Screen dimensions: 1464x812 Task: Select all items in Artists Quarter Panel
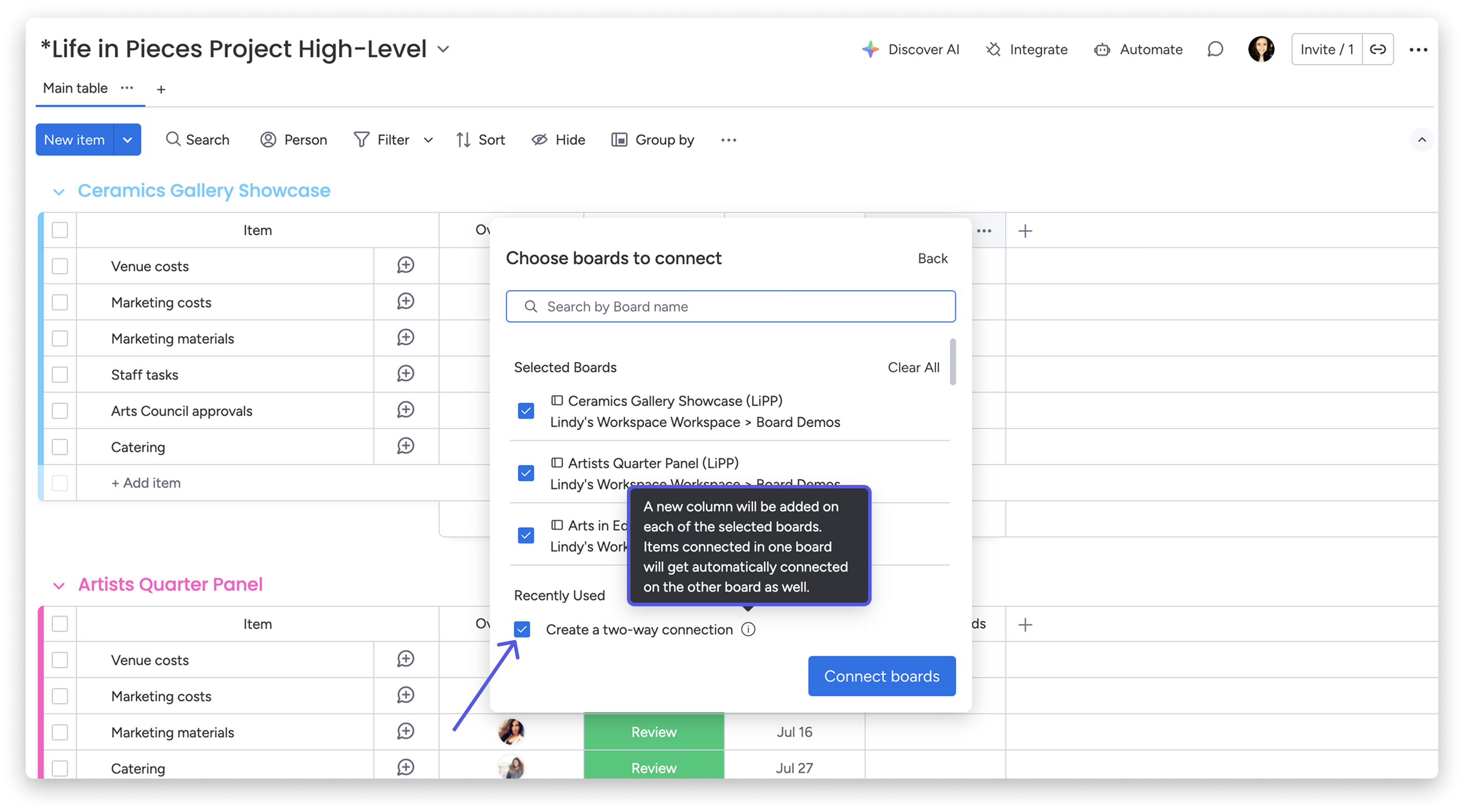pyautogui.click(x=60, y=624)
